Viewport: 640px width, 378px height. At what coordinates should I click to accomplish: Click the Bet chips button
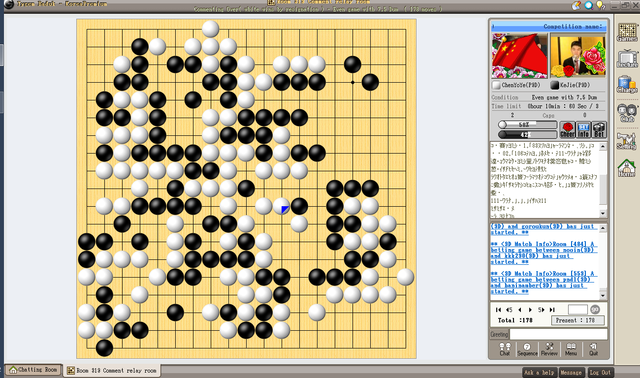point(599,130)
